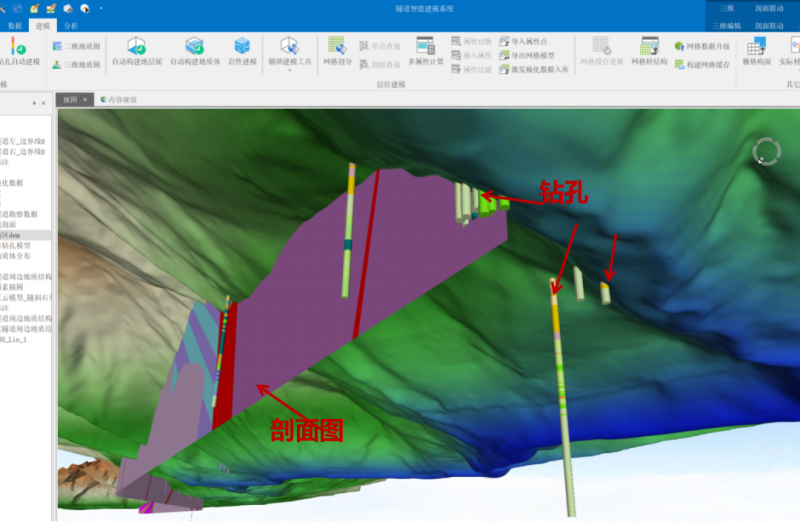
Task: Click the 网格剖分 icon
Action: pos(336,50)
